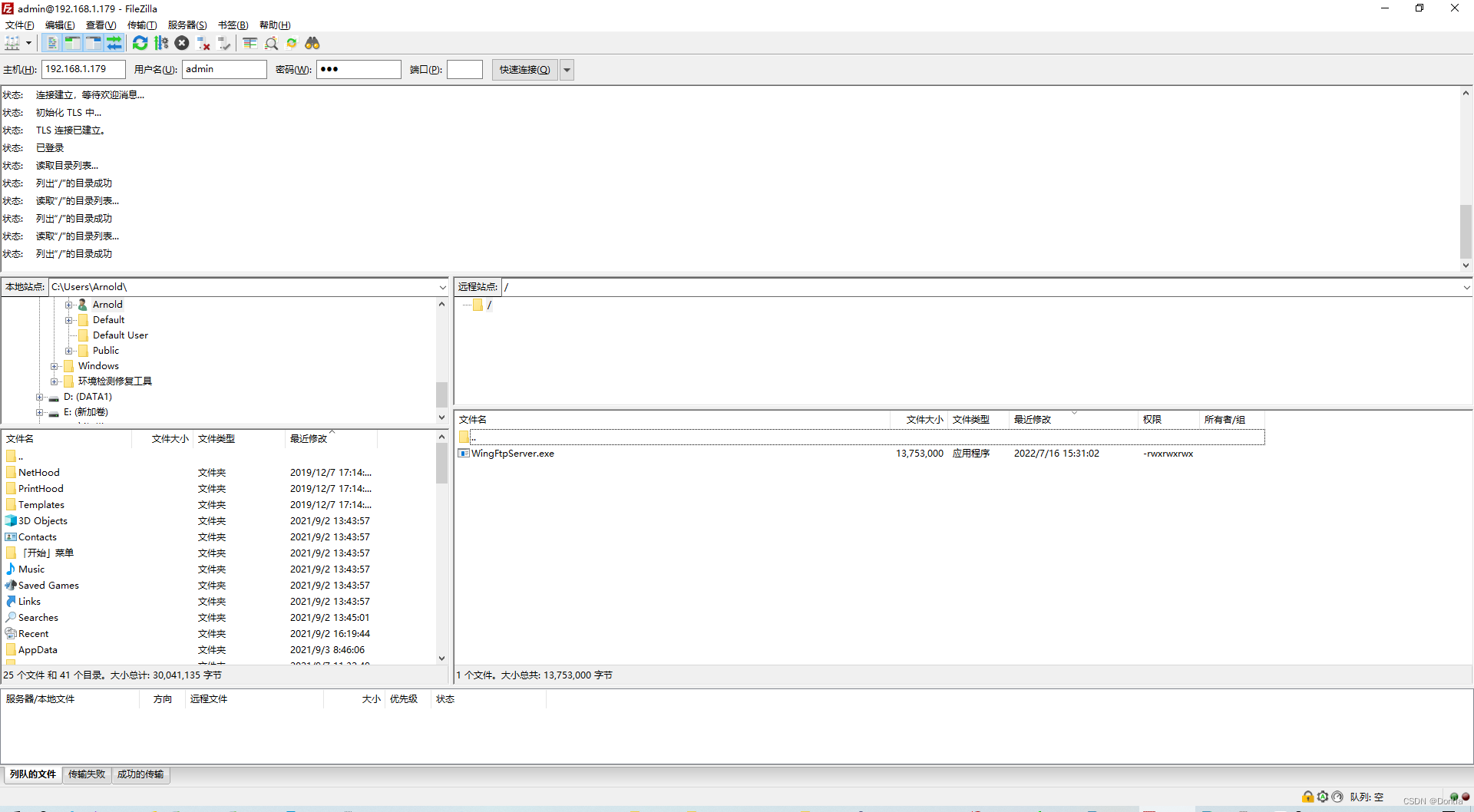This screenshot has width=1474, height=812.
Task: Expand the Windows folder tree node
Action: pyautogui.click(x=55, y=366)
